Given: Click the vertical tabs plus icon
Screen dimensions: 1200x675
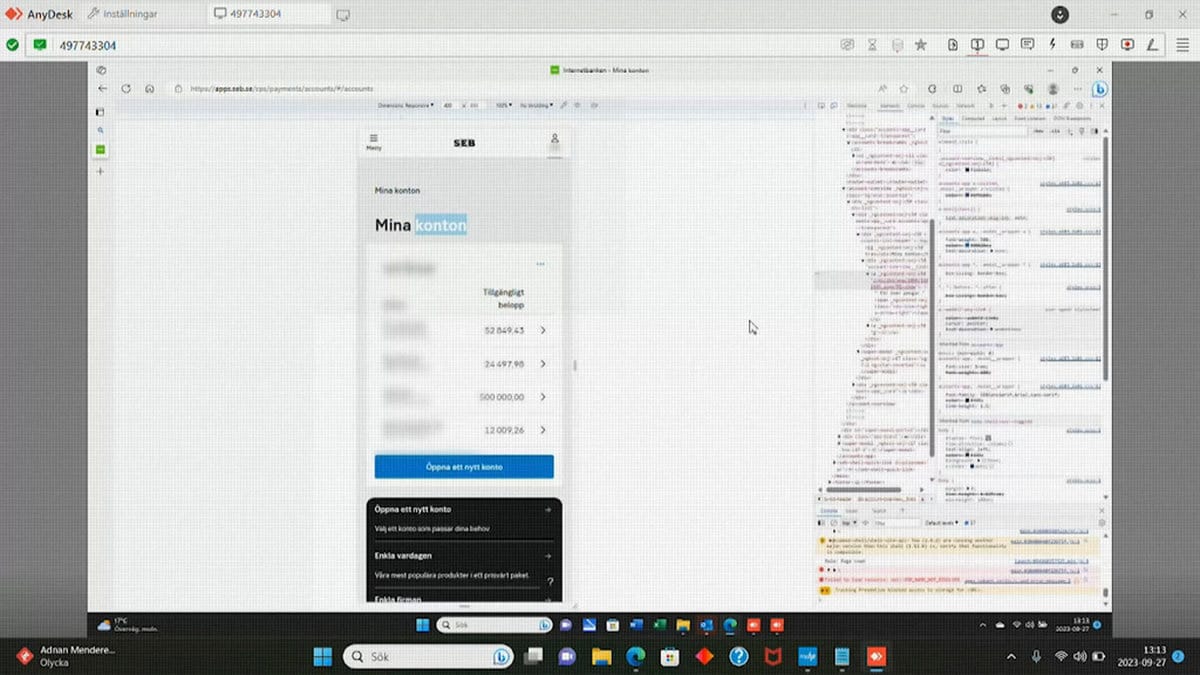Looking at the screenshot, I should coord(100,171).
